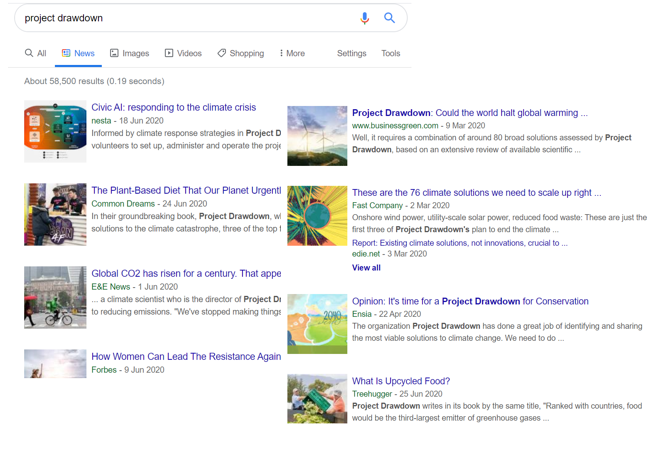Screen dimensions: 667x455
Task: Click the 'Ensia' source label
Action: (x=362, y=314)
